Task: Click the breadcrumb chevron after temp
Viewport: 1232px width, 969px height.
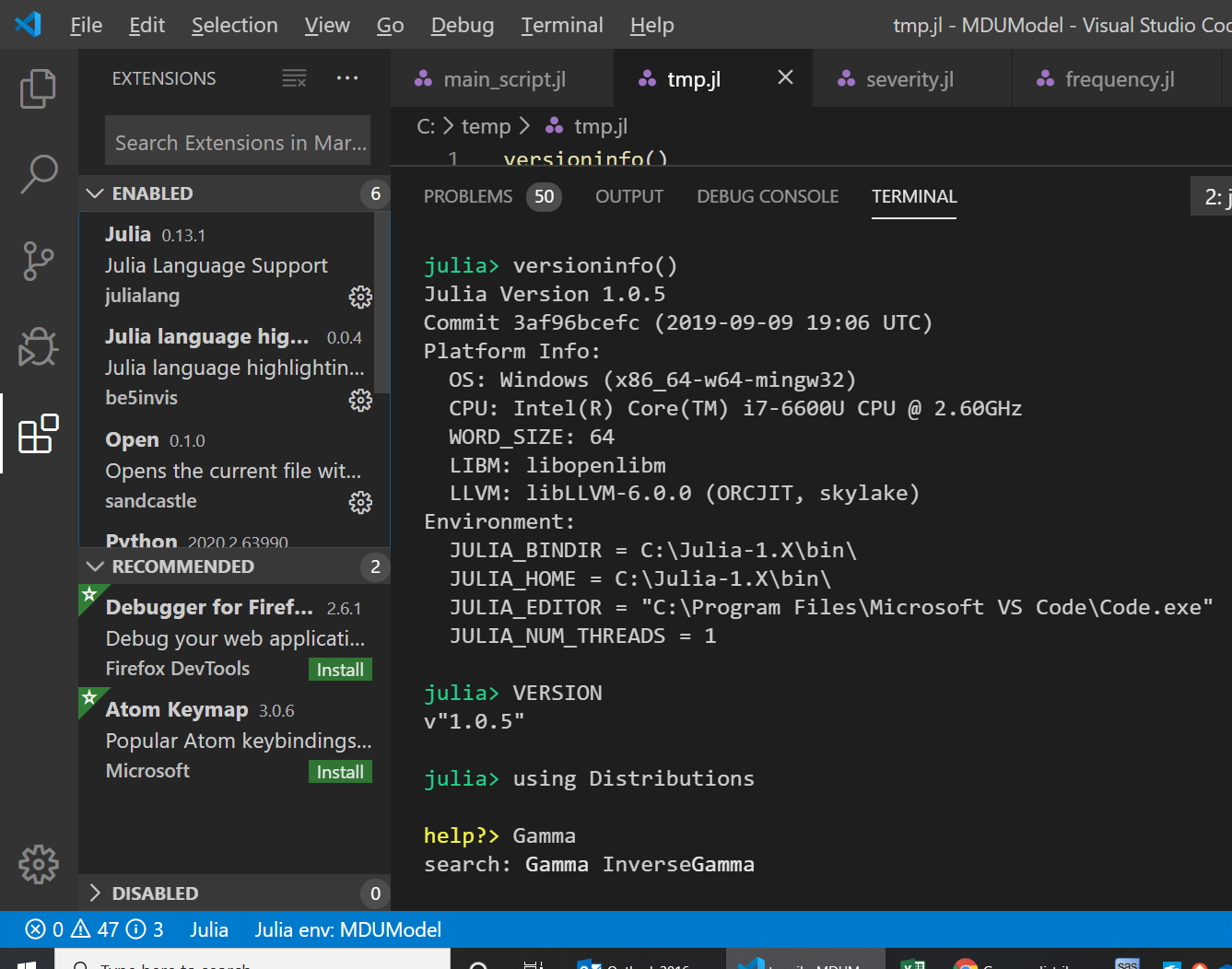Action: [x=525, y=125]
